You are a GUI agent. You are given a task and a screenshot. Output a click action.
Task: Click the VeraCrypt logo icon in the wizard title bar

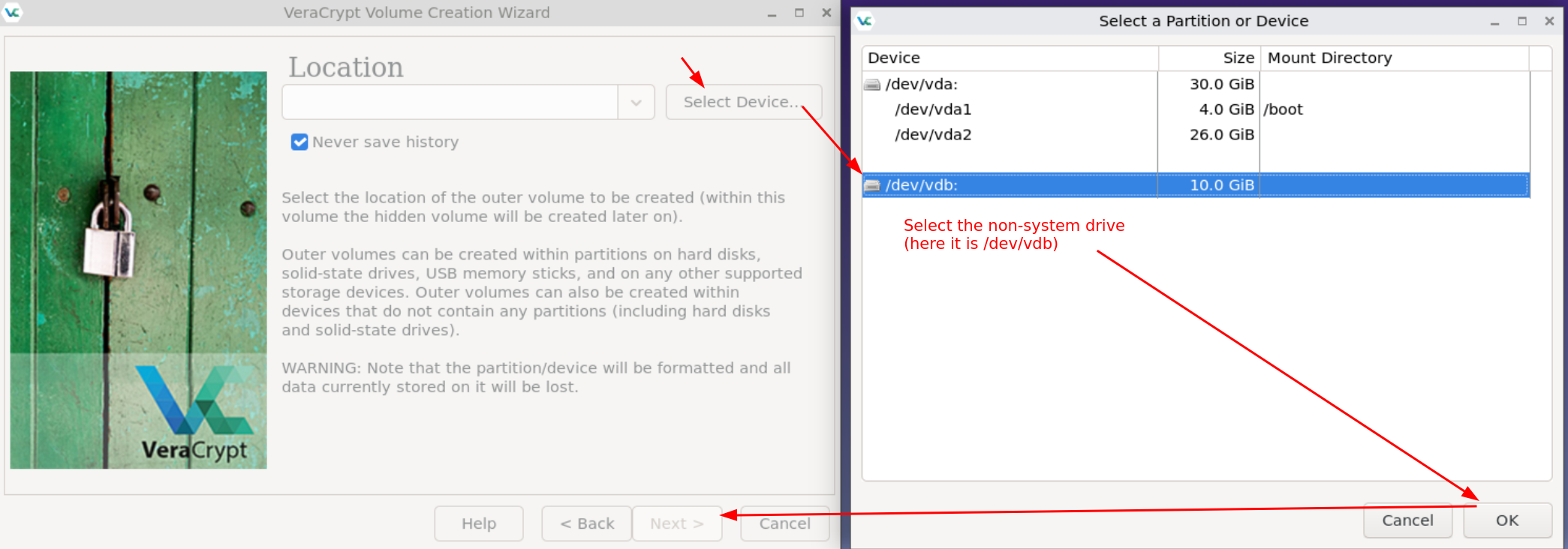[13, 12]
